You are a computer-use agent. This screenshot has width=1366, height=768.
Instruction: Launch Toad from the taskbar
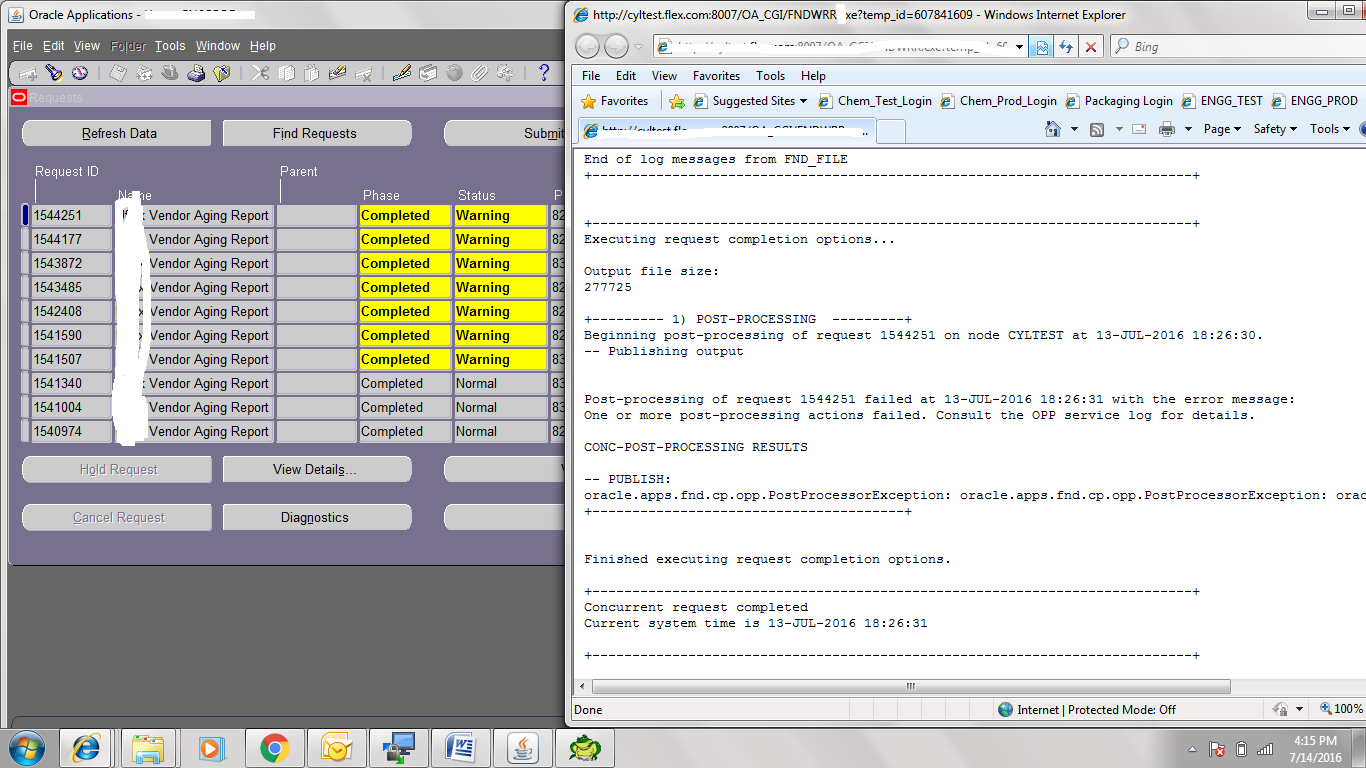585,746
